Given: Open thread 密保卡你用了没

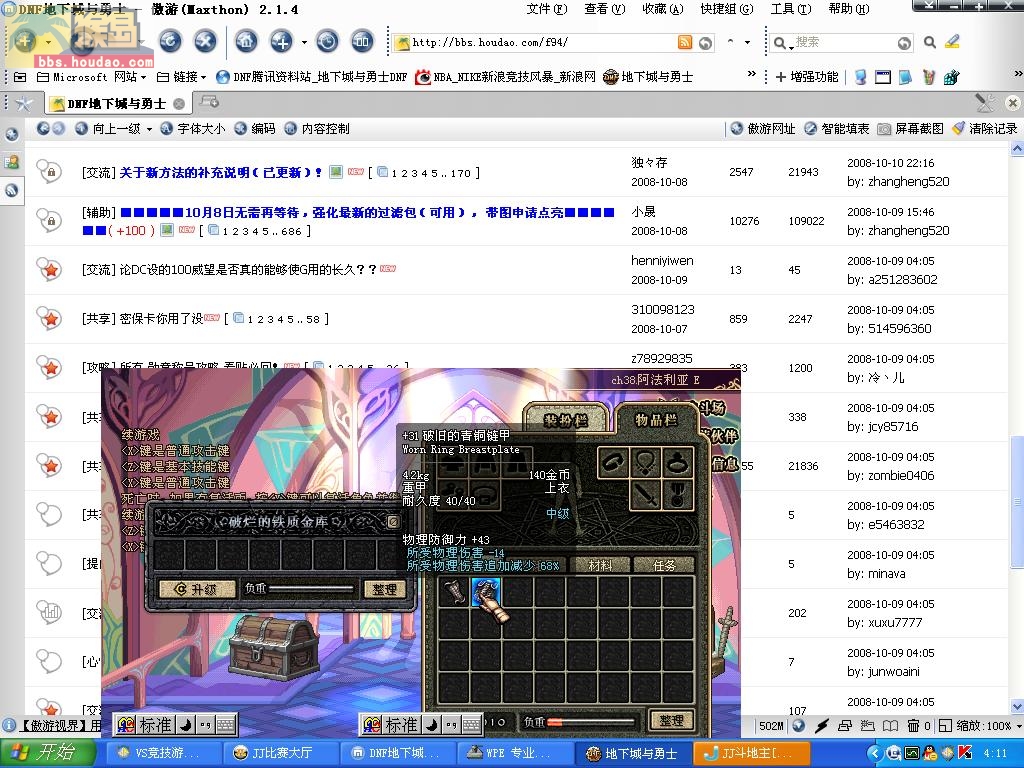Looking at the screenshot, I should (161, 319).
